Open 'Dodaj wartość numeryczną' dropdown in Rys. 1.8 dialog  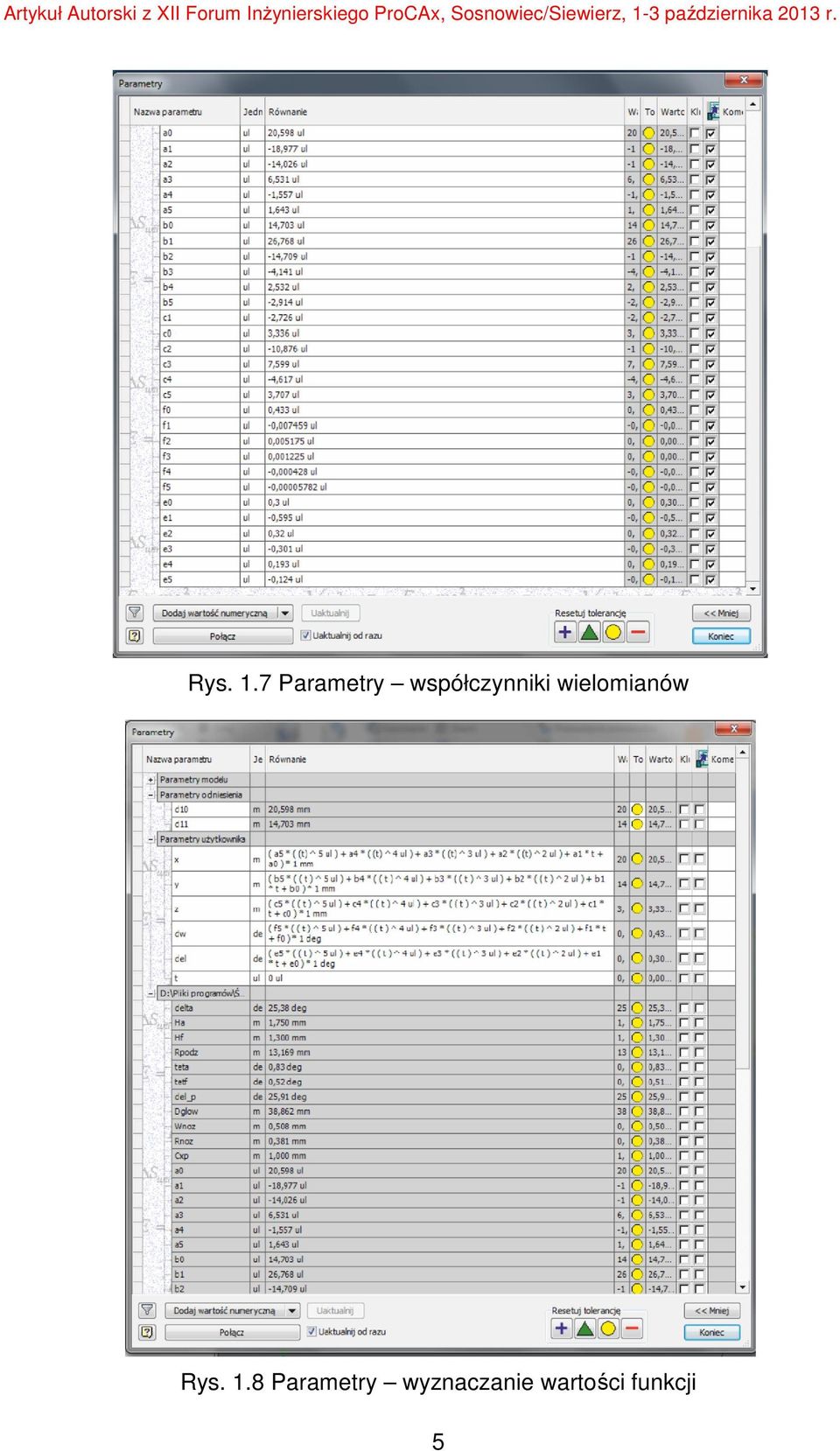(292, 1310)
